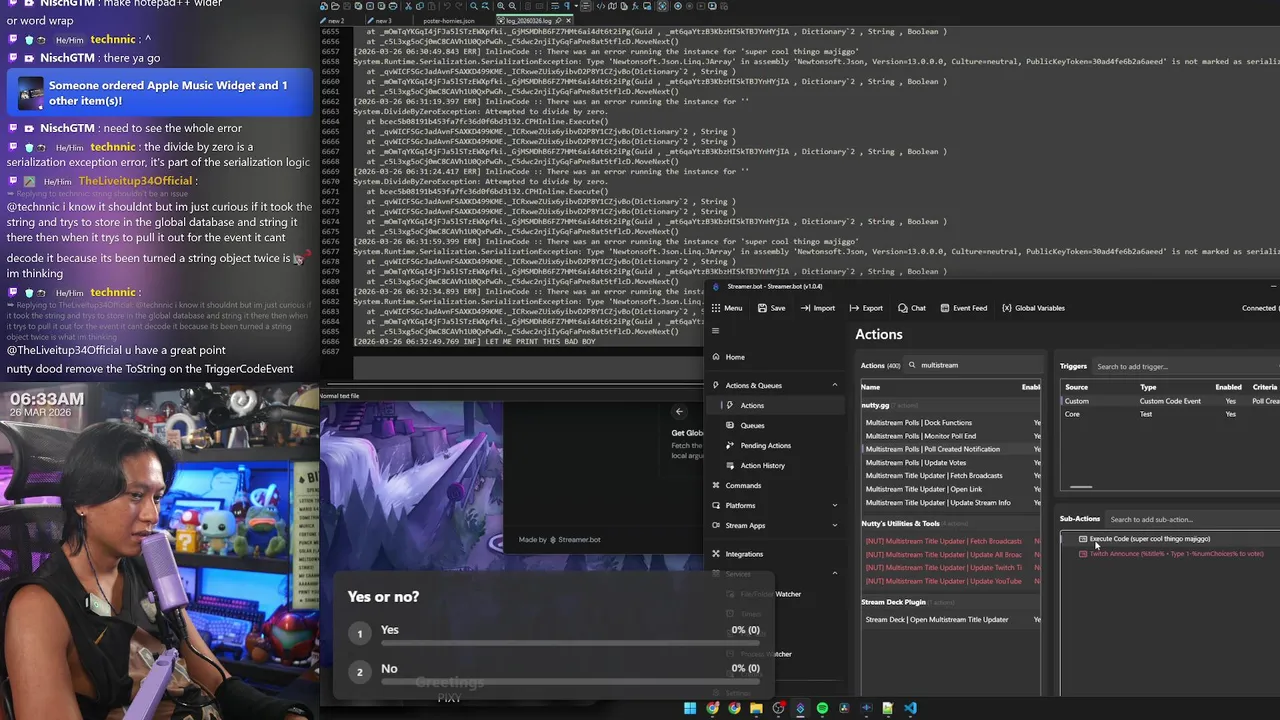Screen dimensions: 1280x720
Task: Open Find magnifier icon in Notepad++
Action: tap(473, 6)
